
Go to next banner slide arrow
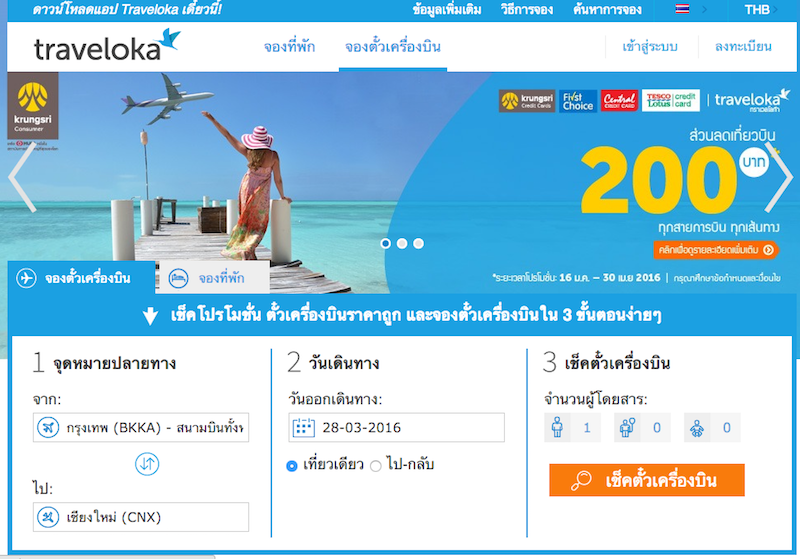coord(779,177)
